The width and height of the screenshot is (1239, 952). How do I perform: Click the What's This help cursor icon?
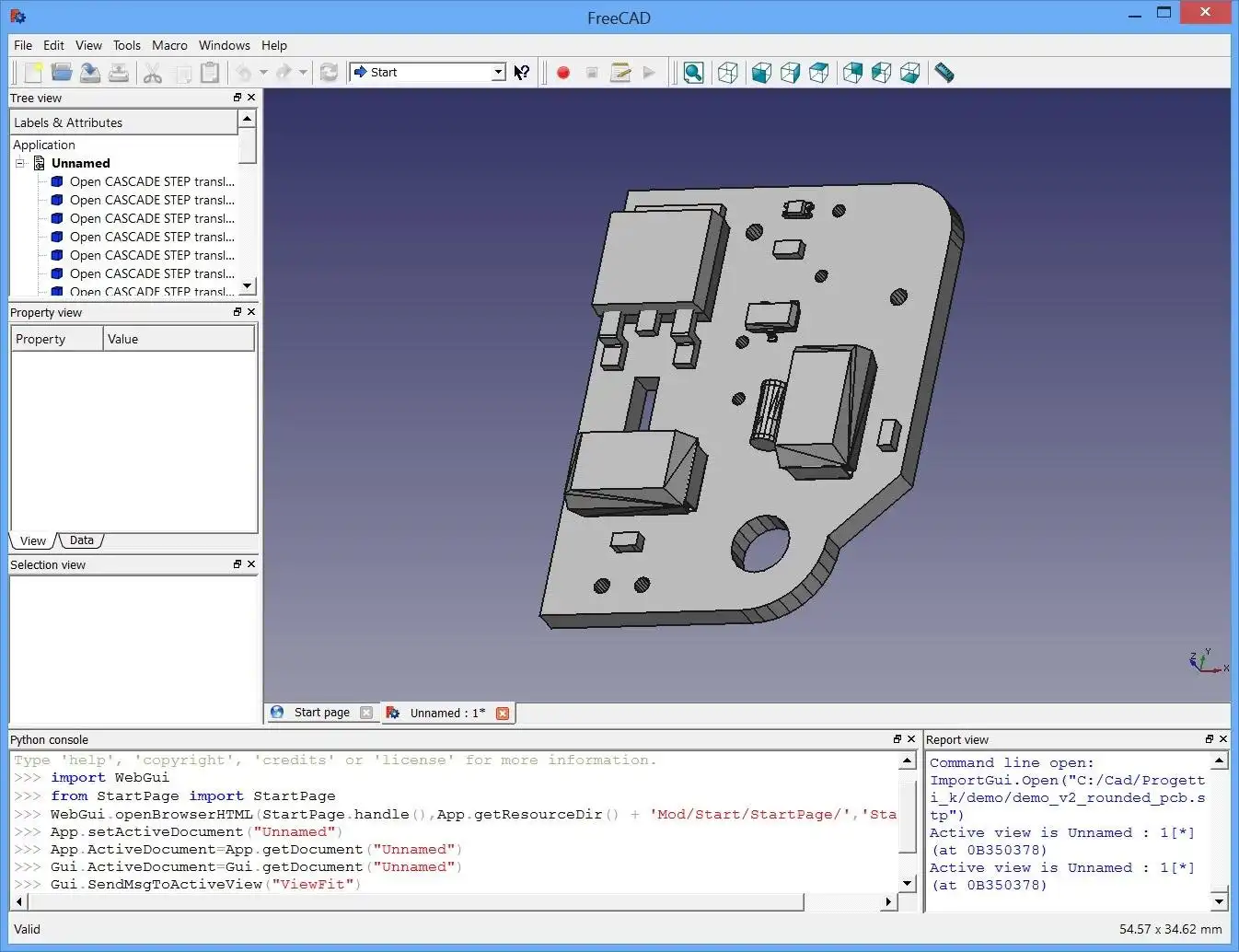pos(522,73)
